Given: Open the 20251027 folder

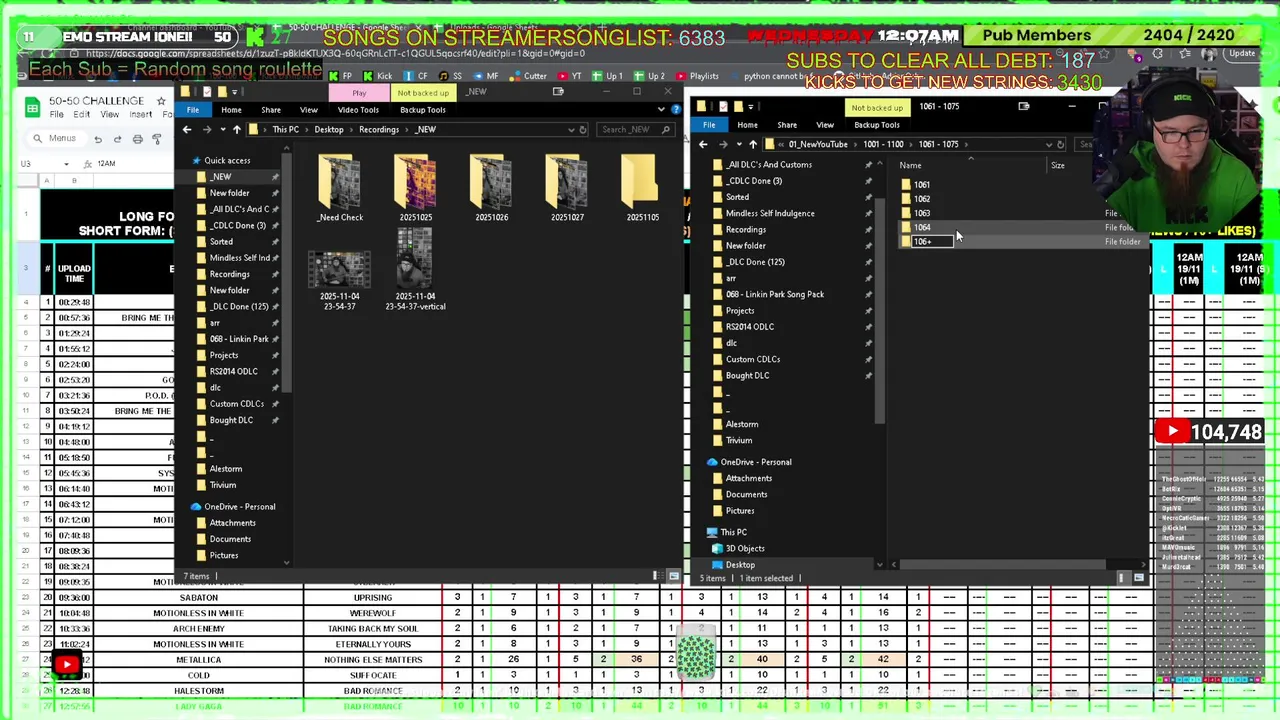Looking at the screenshot, I should (567, 188).
